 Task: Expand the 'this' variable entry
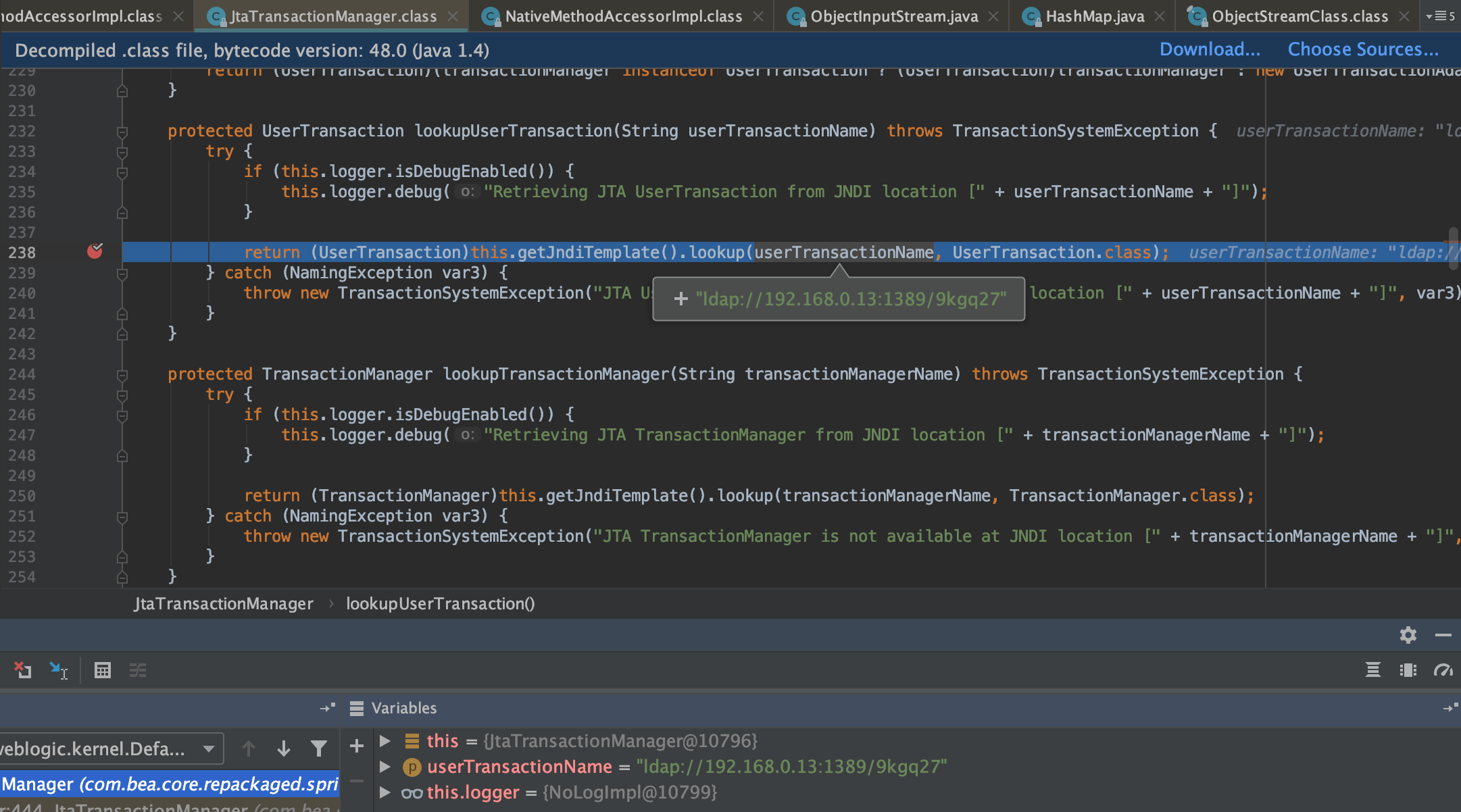(x=385, y=741)
